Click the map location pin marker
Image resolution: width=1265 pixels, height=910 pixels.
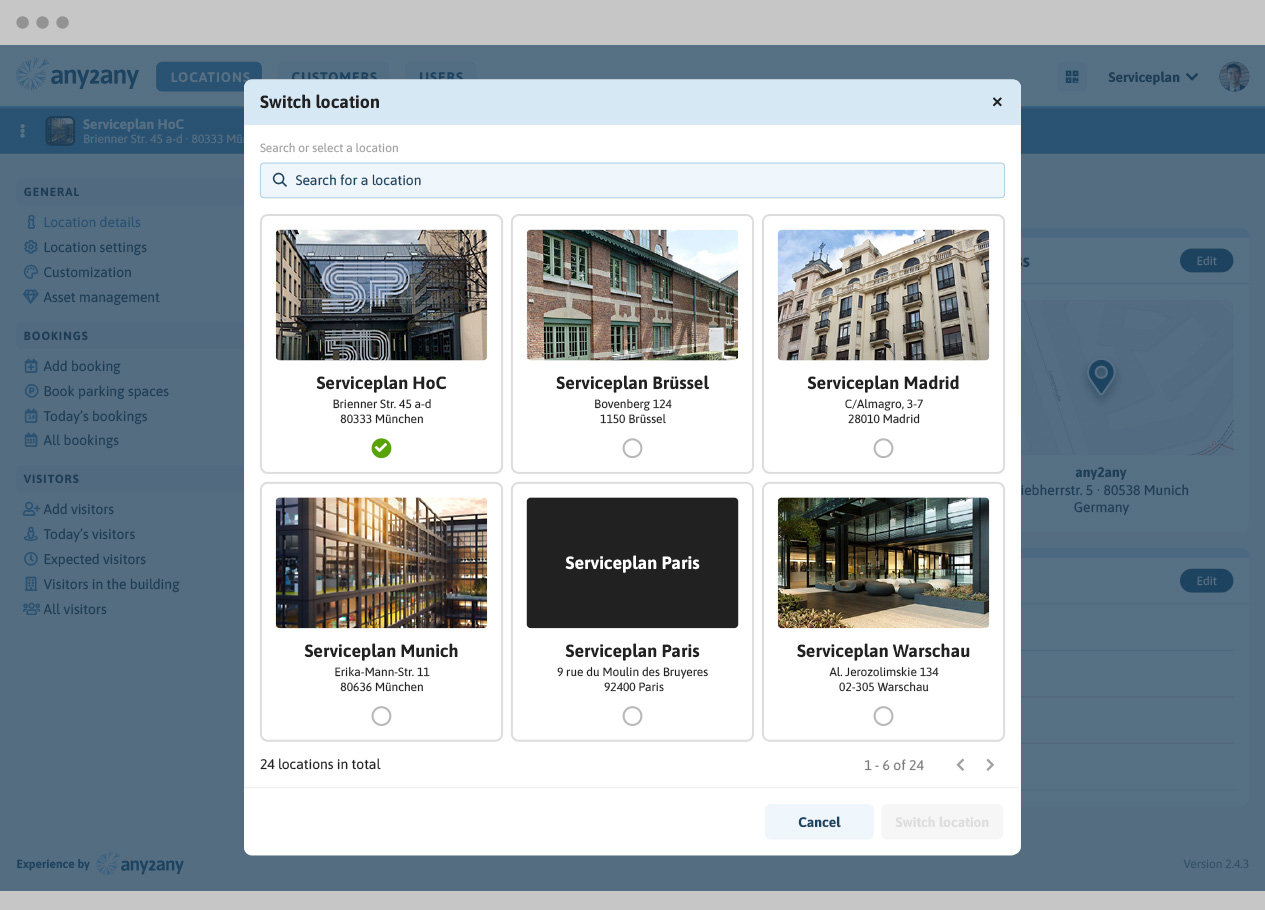tap(1101, 376)
